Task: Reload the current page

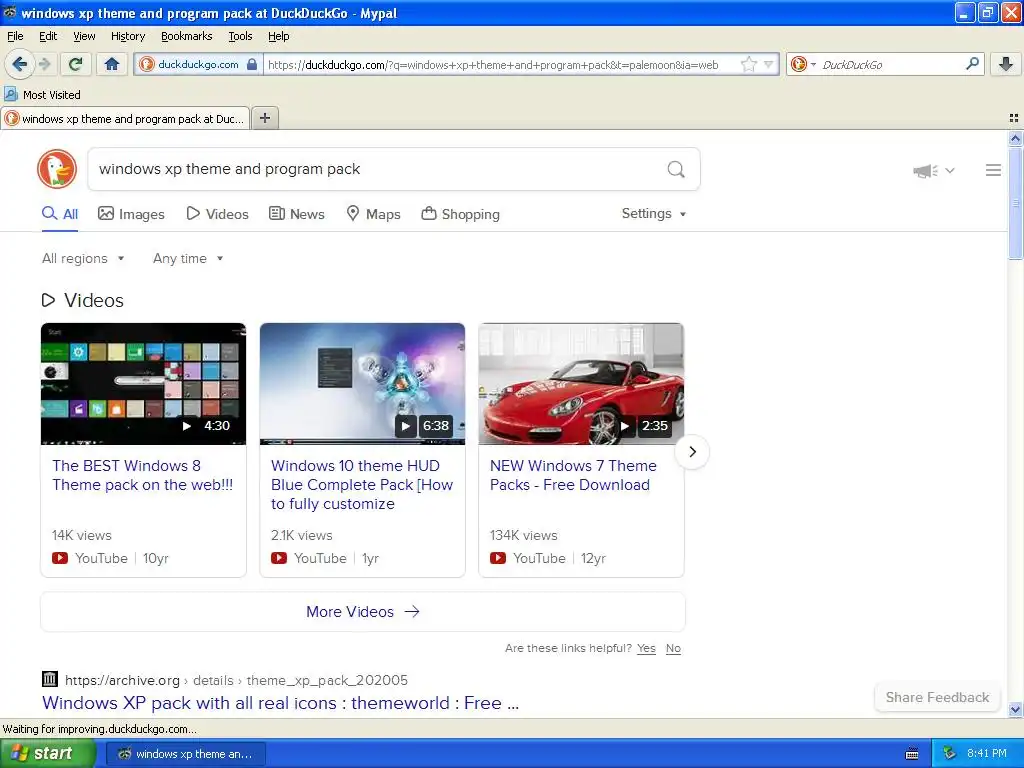Action: pyautogui.click(x=76, y=64)
